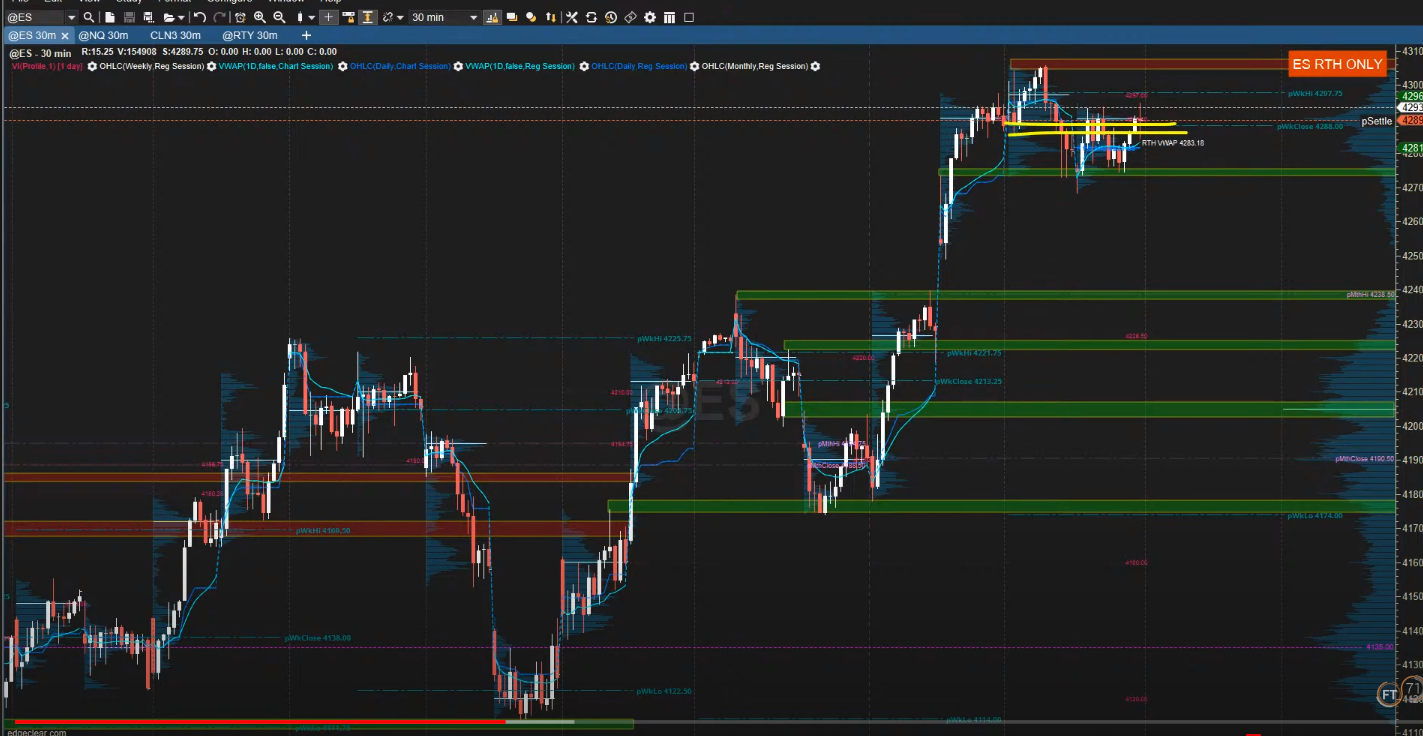Click the S:4289.75 settle value in header
1423x736 pixels.
click(x=184, y=52)
